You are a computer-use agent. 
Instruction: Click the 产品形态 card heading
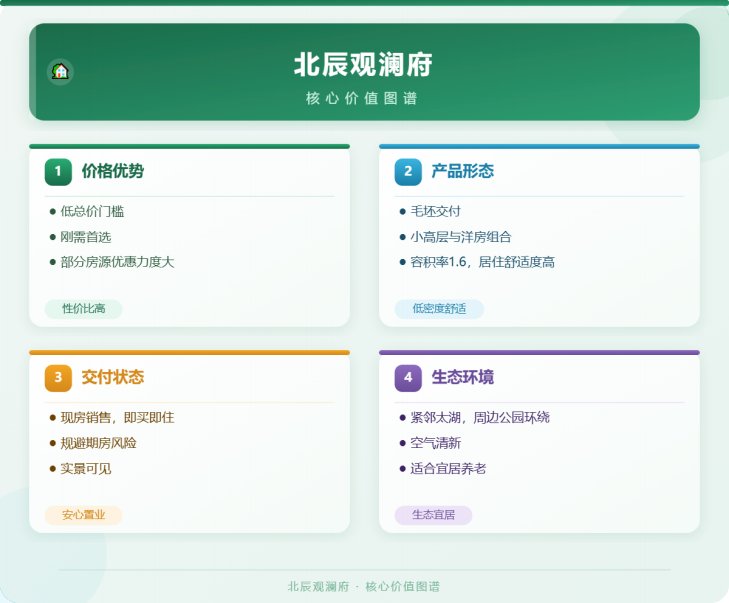(x=462, y=171)
